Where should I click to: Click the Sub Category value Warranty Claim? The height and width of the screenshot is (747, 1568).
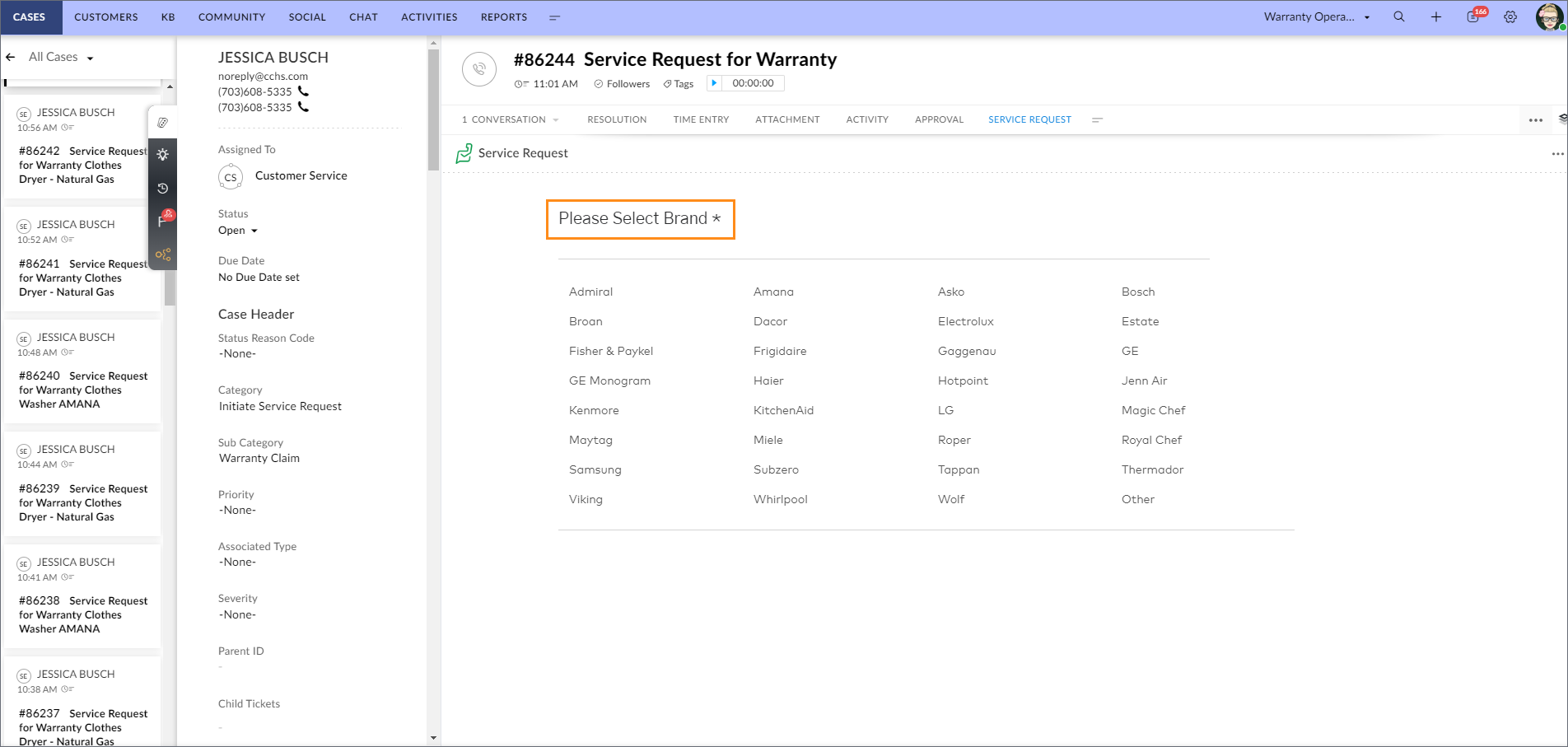[x=259, y=458]
